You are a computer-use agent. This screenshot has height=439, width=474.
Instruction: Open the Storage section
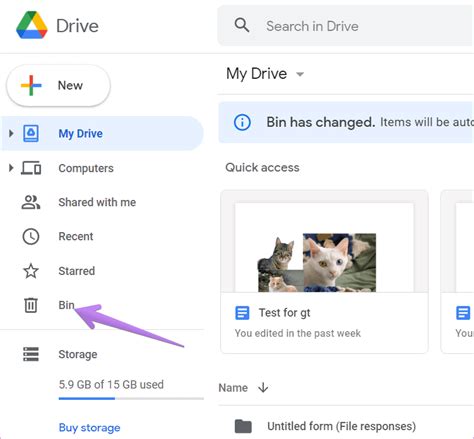[78, 354]
